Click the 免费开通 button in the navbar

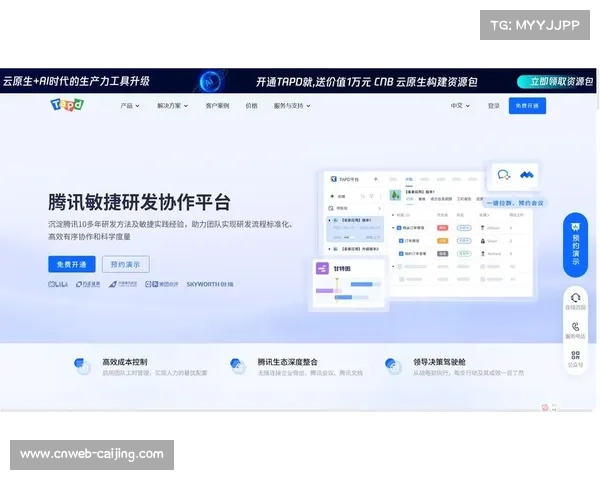(x=527, y=106)
